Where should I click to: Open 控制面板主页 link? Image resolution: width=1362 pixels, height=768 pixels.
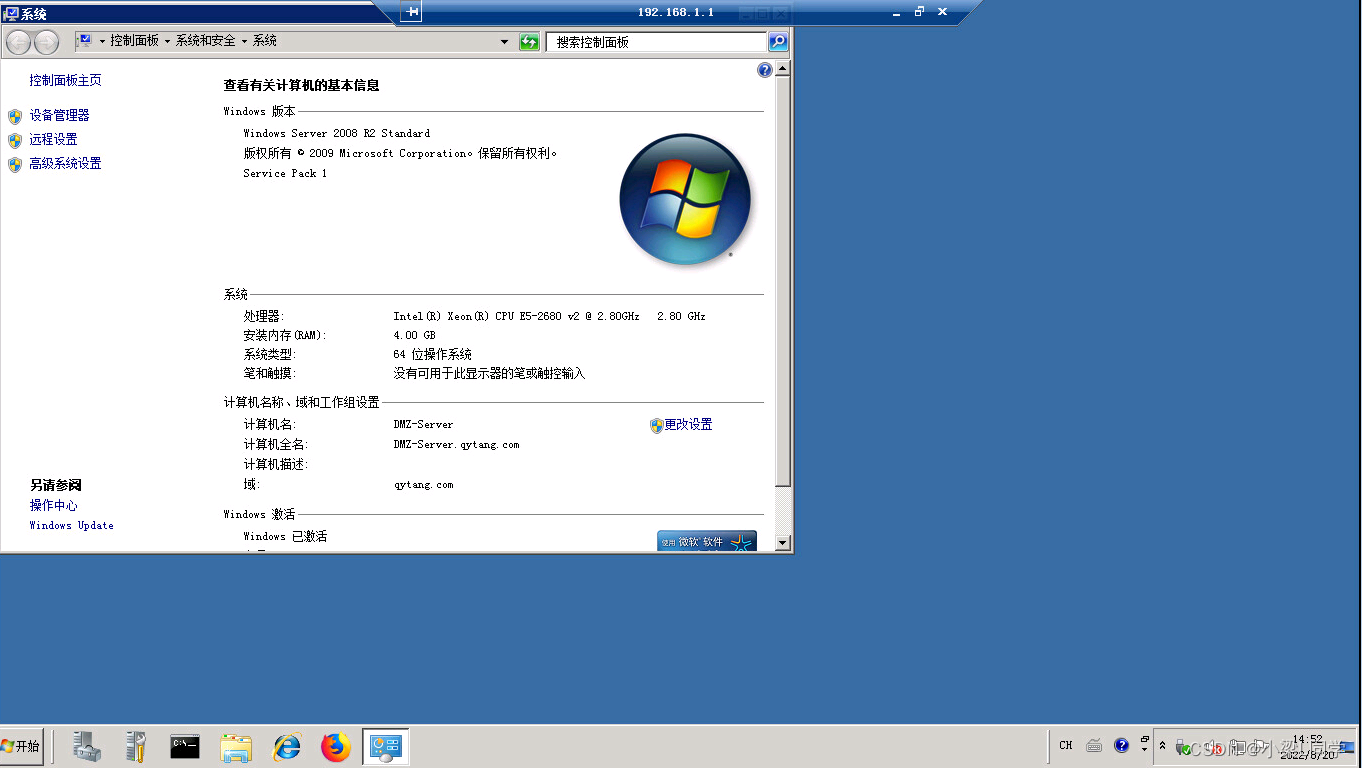click(65, 80)
